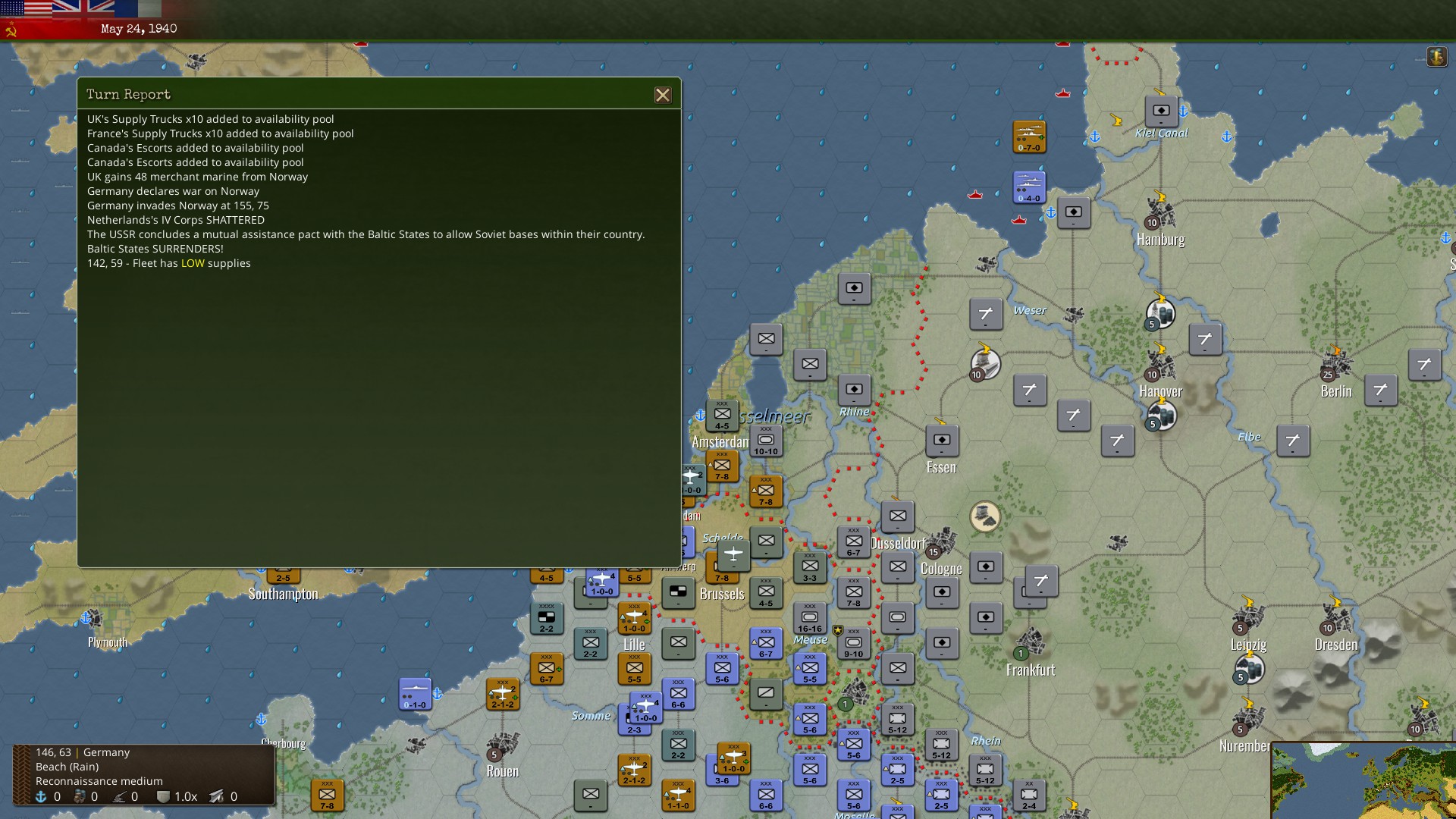Click the round resource icon east of Cologne
1456x819 pixels.
[985, 517]
